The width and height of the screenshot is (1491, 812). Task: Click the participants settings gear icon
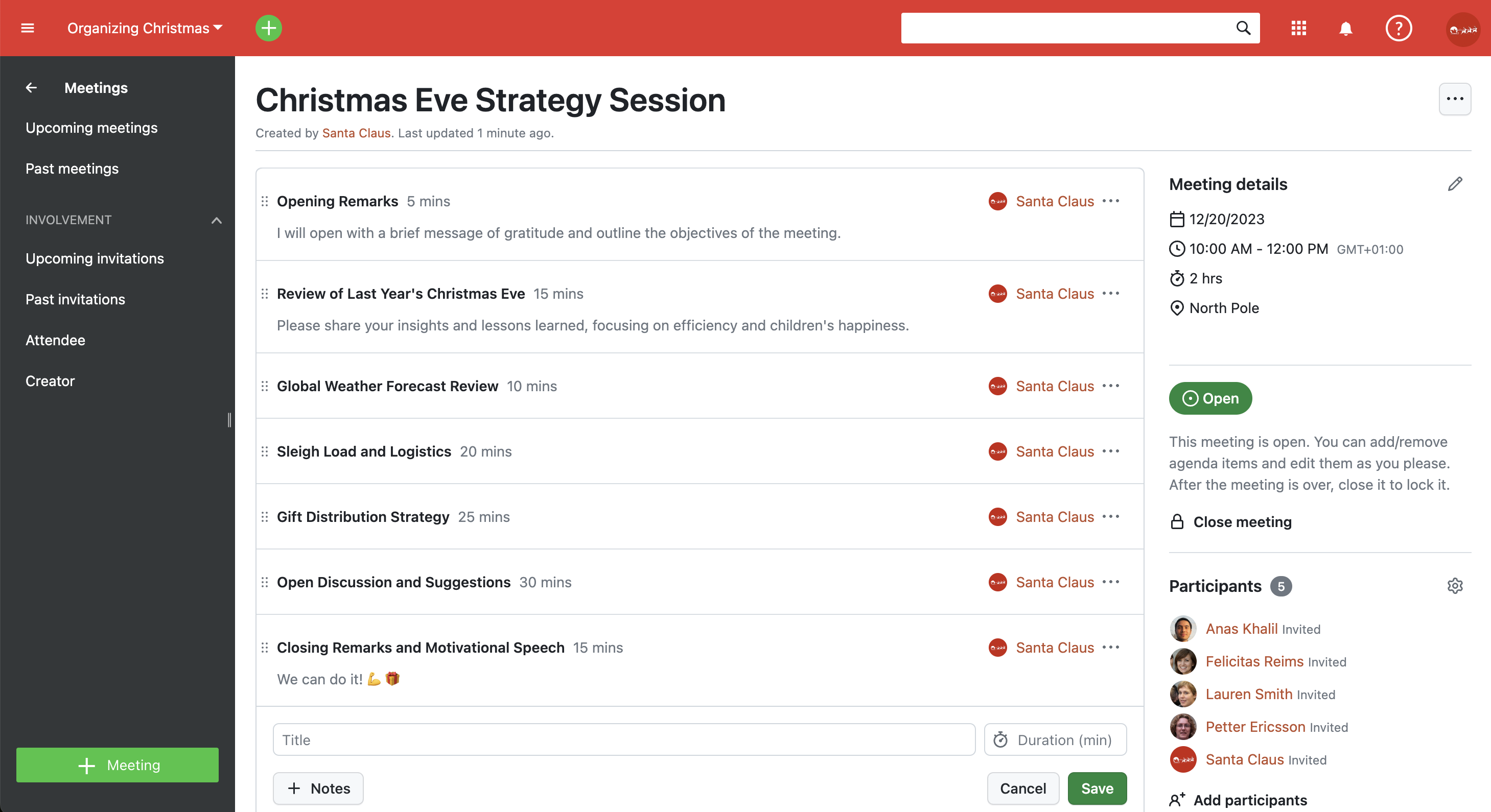point(1455,586)
